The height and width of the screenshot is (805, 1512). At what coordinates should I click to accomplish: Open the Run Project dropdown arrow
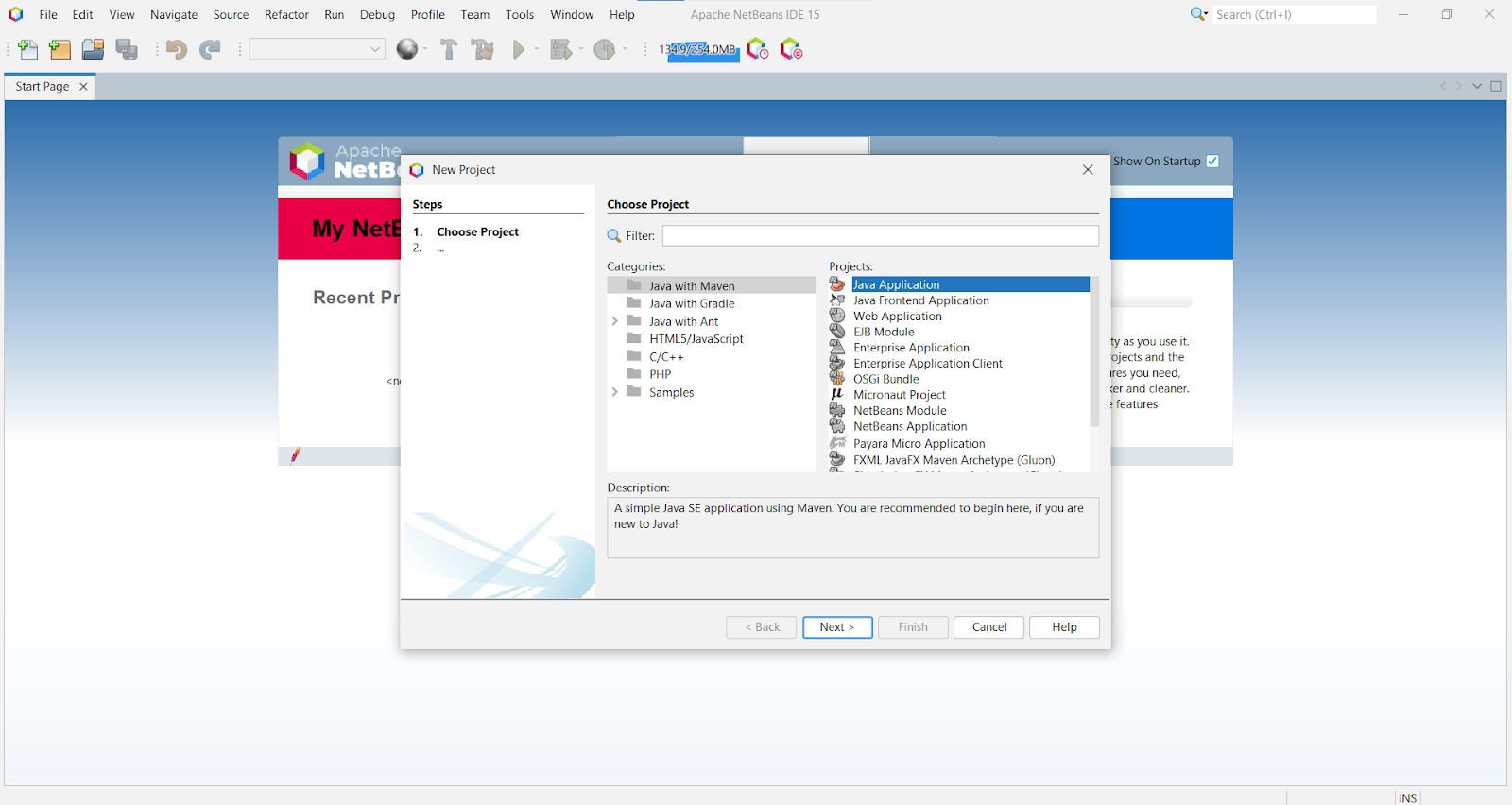click(537, 49)
